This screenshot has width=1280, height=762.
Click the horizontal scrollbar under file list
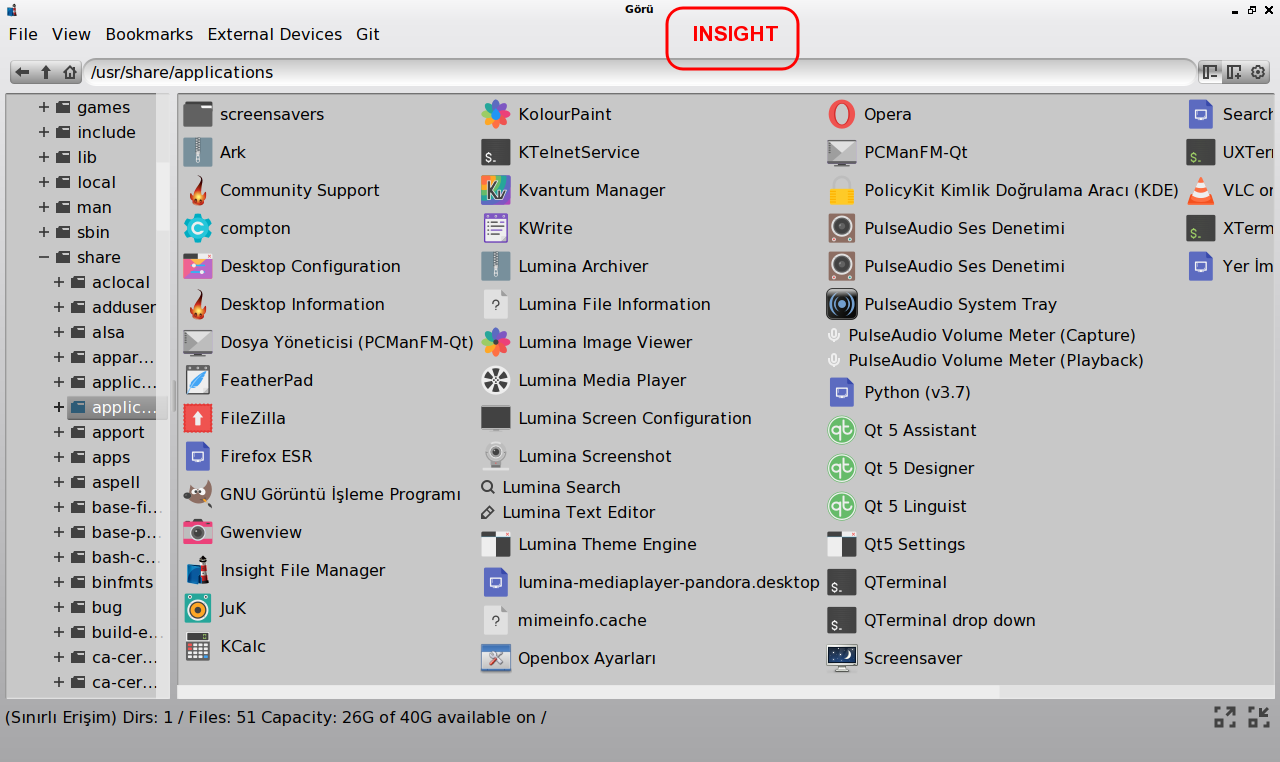click(x=588, y=692)
